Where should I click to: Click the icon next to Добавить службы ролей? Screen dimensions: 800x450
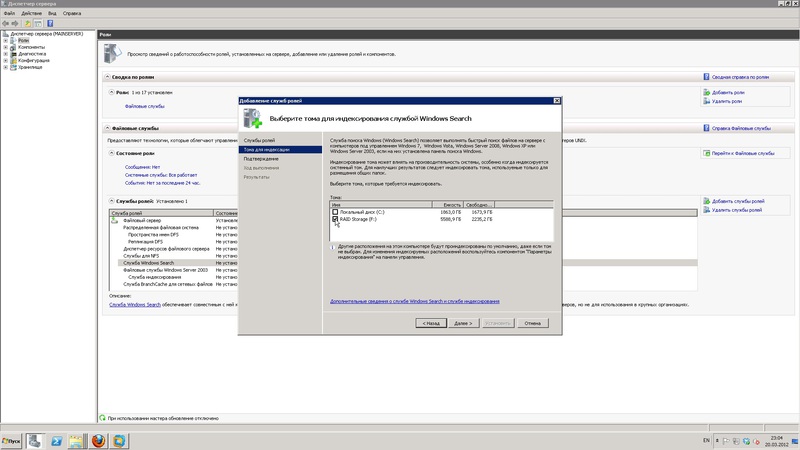click(707, 201)
